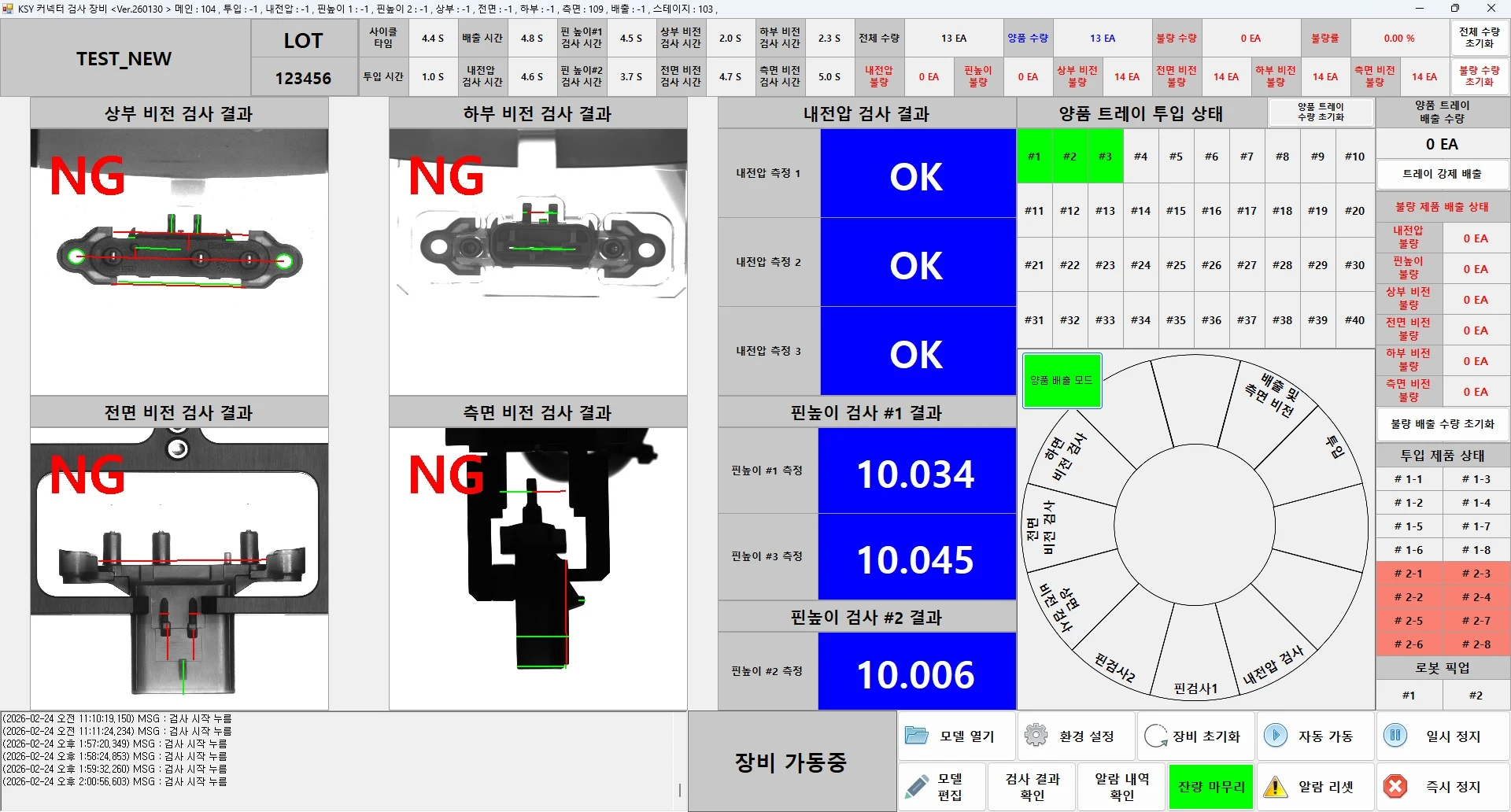The image size is (1511, 812).
Task: Click the red # 2-1 product cell
Action: pos(1409,574)
